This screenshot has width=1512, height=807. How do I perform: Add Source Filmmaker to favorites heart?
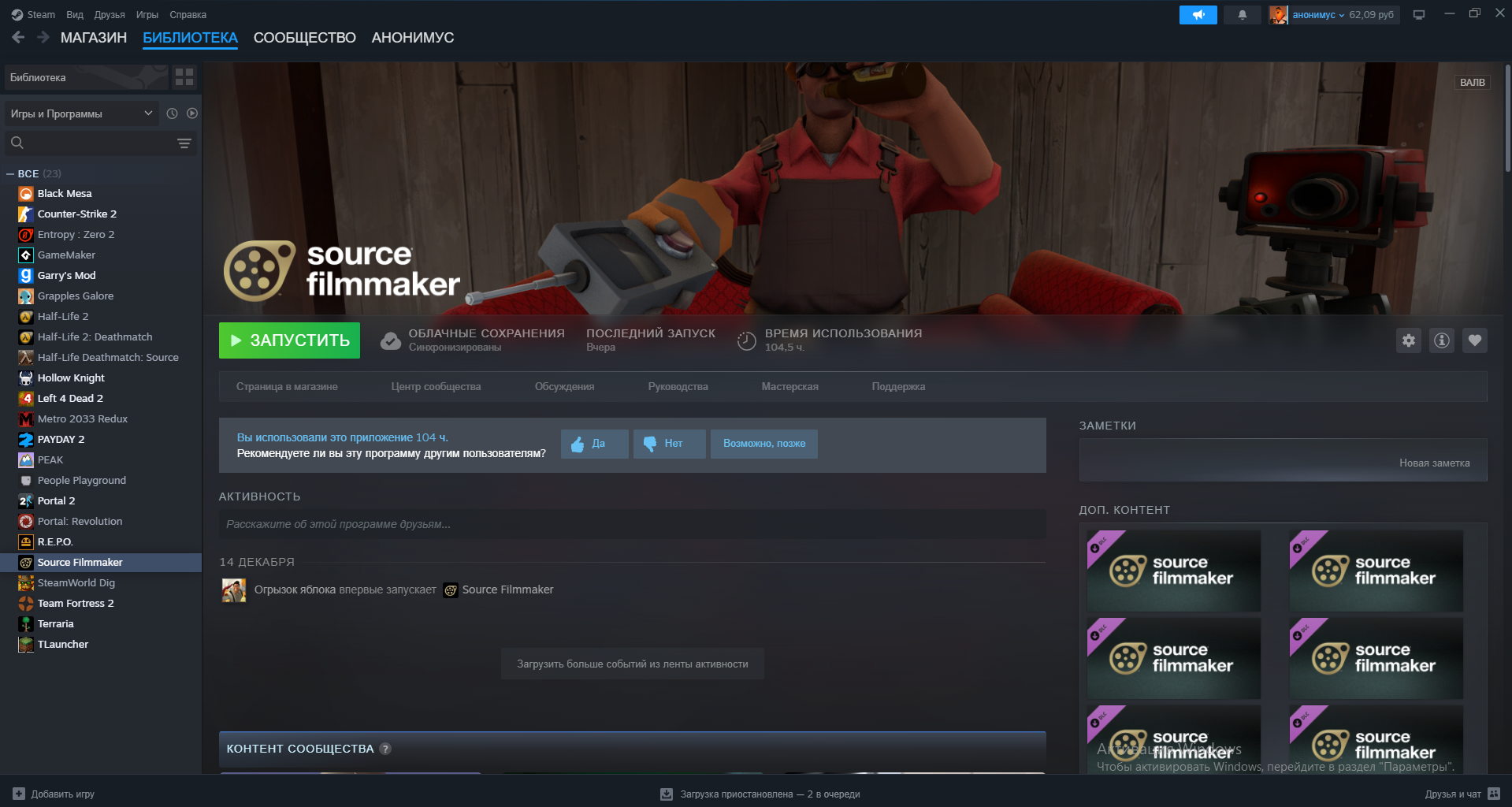1475,340
